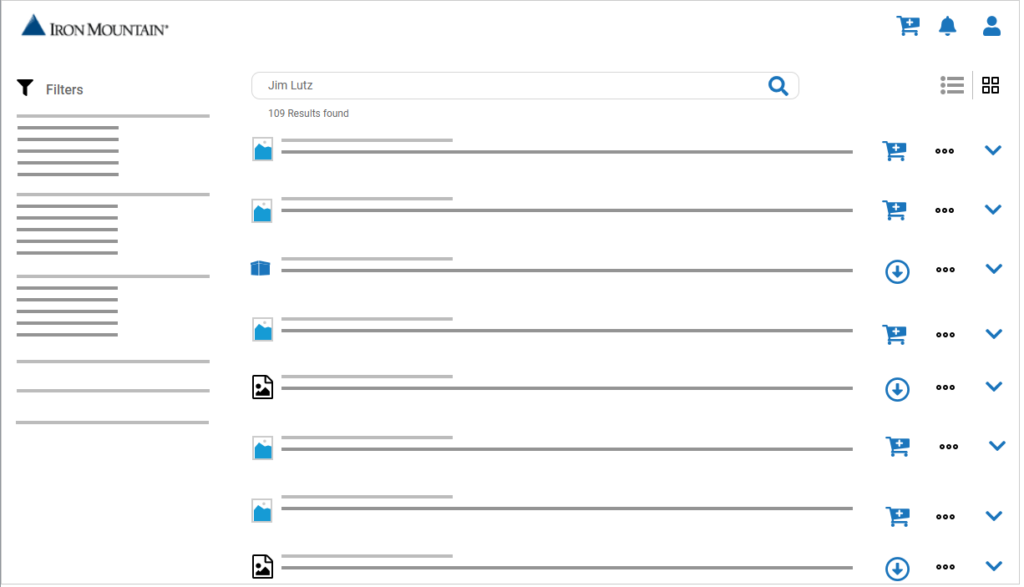Add the first result to cart
The image size is (1024, 587).
(894, 151)
